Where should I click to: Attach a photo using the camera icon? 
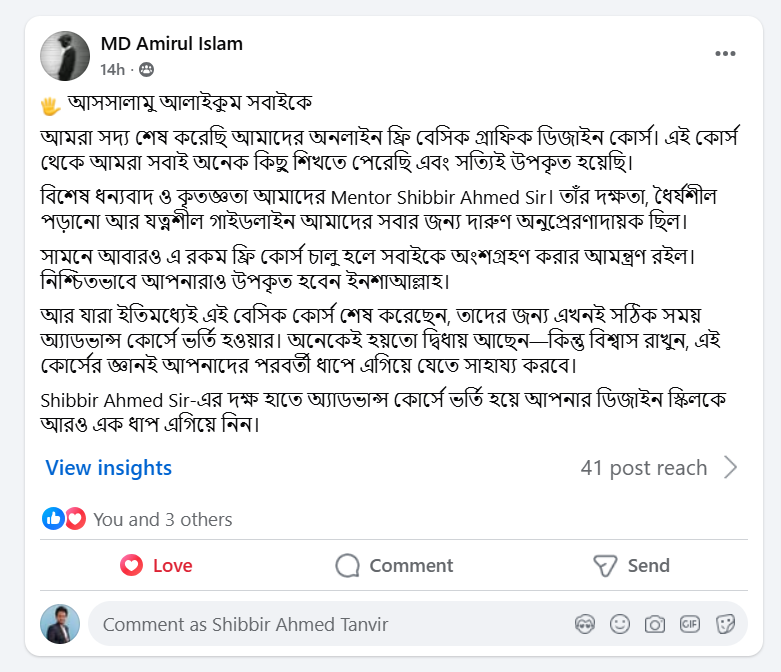[655, 625]
